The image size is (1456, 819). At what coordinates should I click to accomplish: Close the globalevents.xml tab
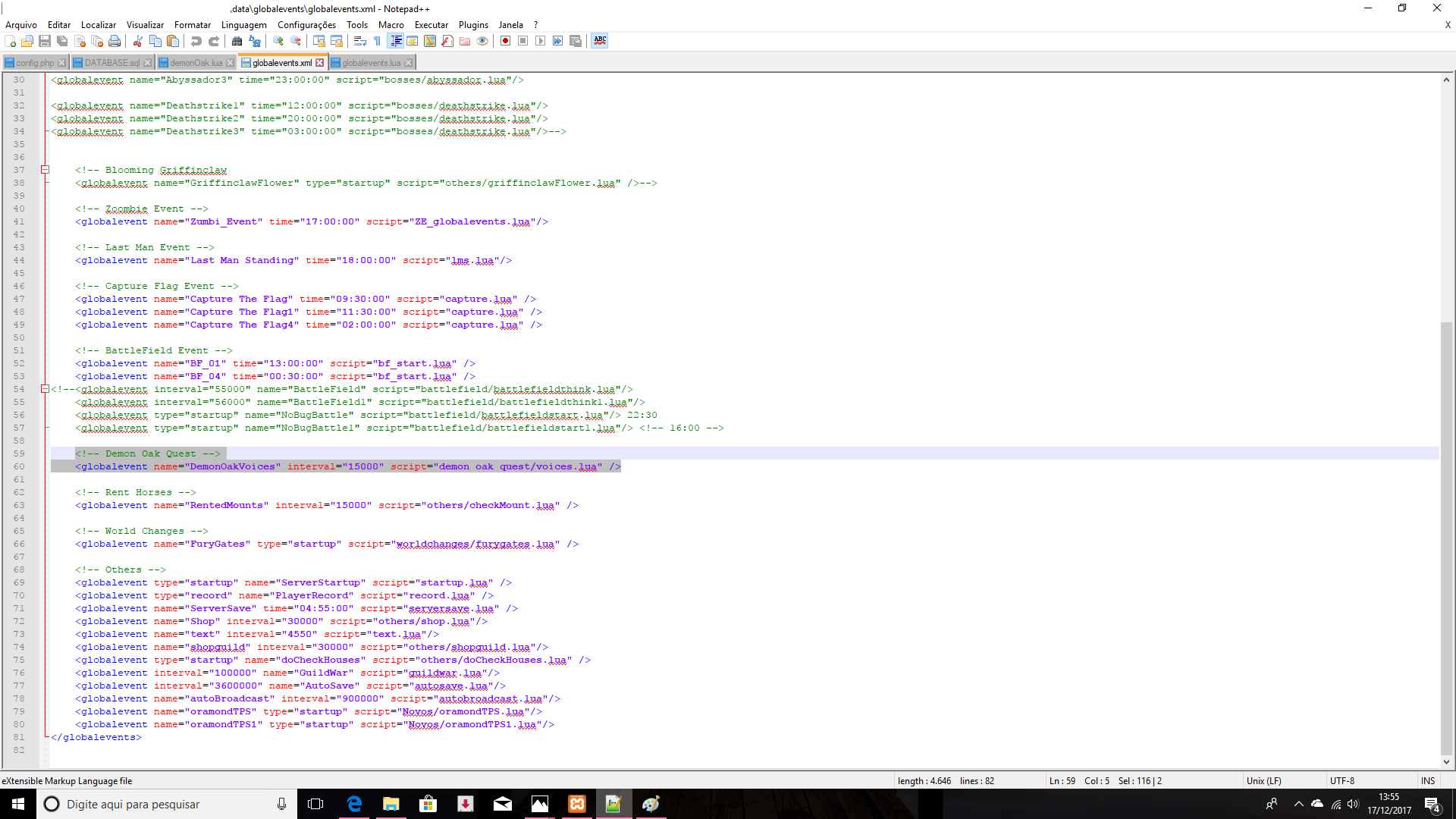click(x=320, y=63)
